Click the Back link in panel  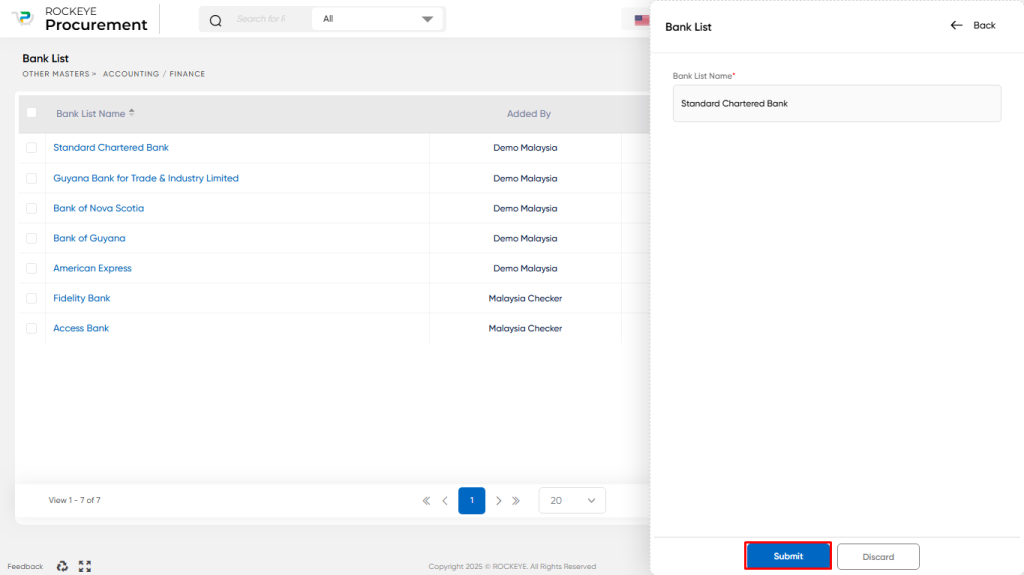pyautogui.click(x=984, y=25)
